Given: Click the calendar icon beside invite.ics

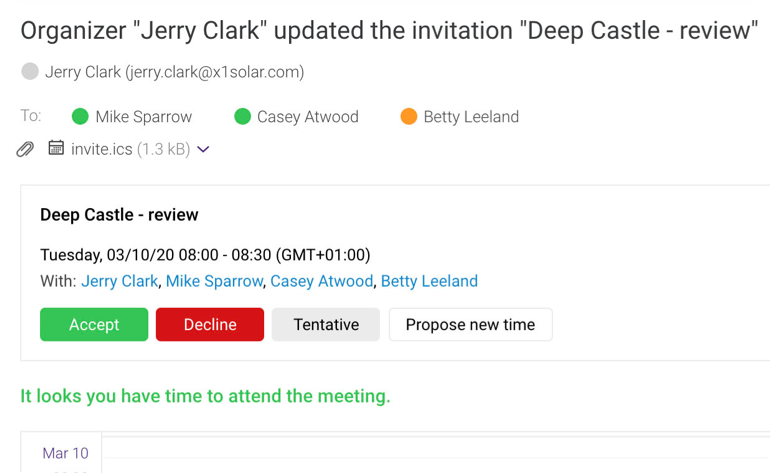Looking at the screenshot, I should tap(56, 148).
